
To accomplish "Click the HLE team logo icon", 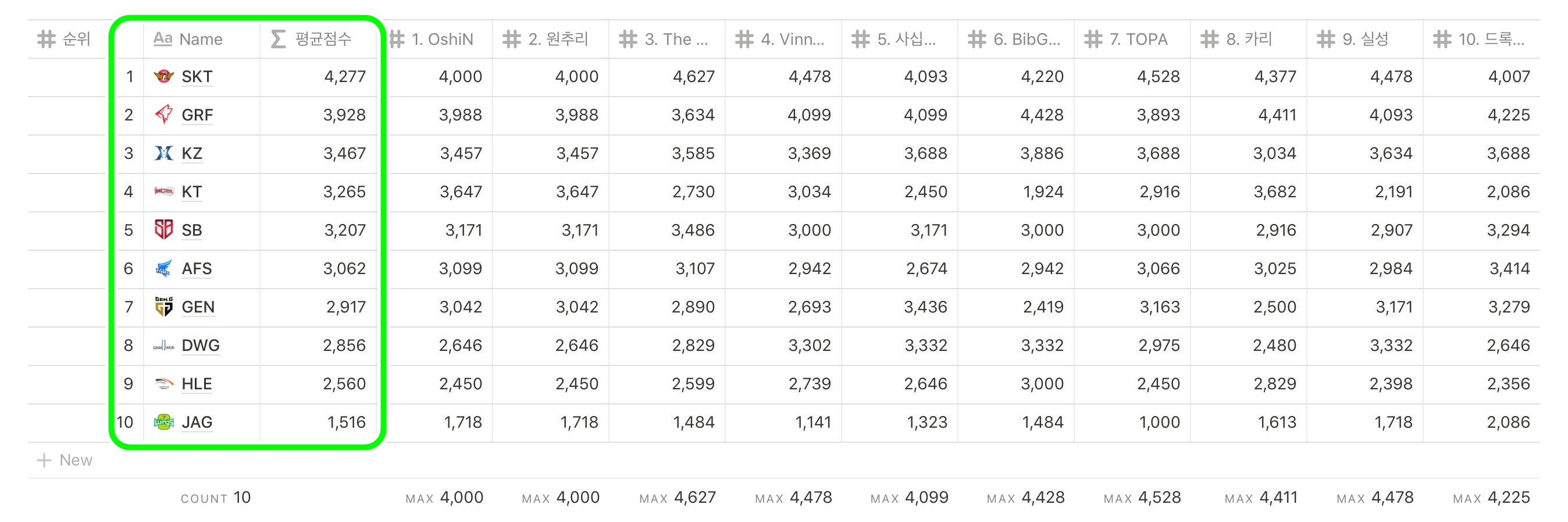I will click(x=163, y=383).
